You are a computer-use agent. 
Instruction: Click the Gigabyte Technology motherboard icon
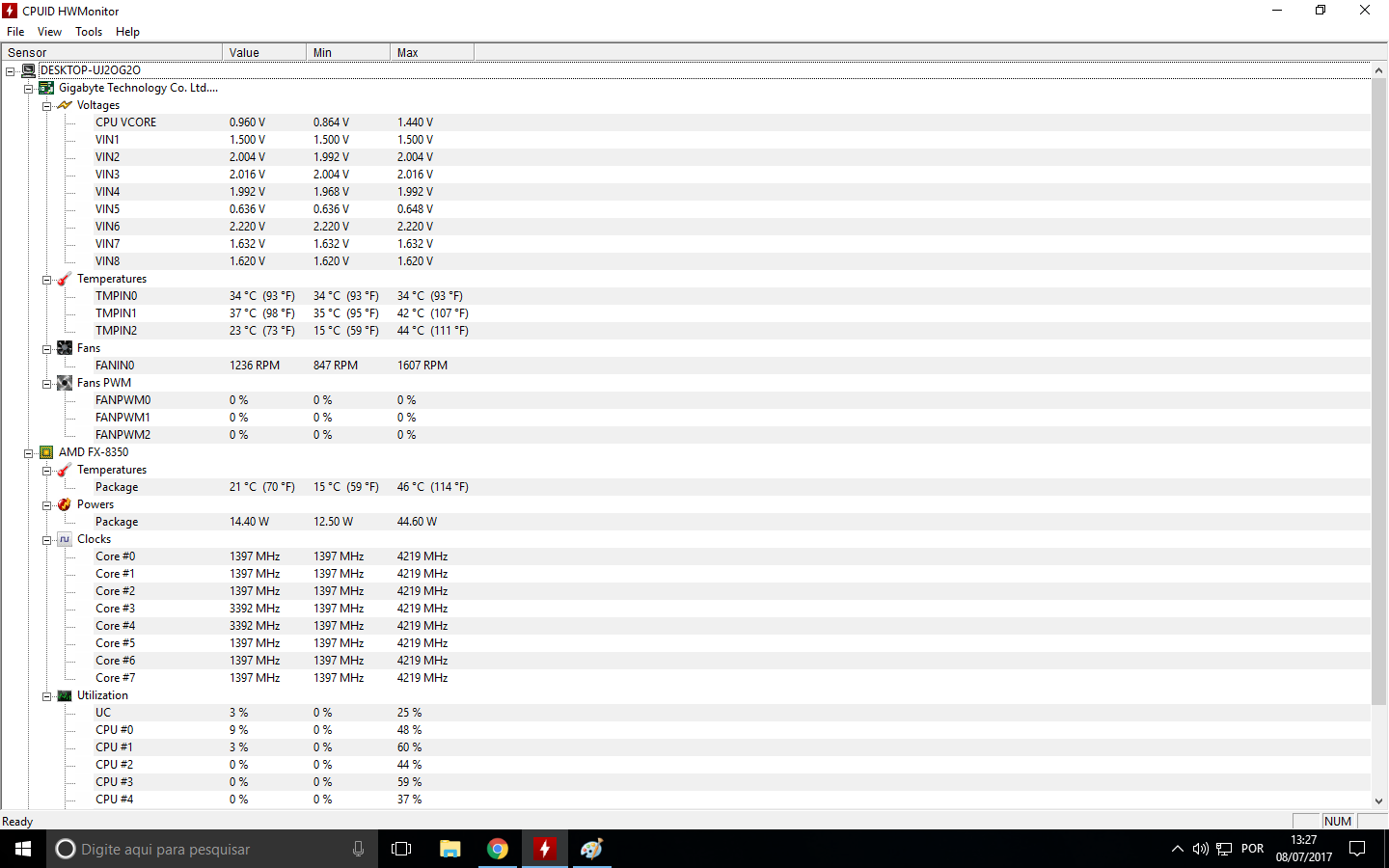click(x=46, y=88)
